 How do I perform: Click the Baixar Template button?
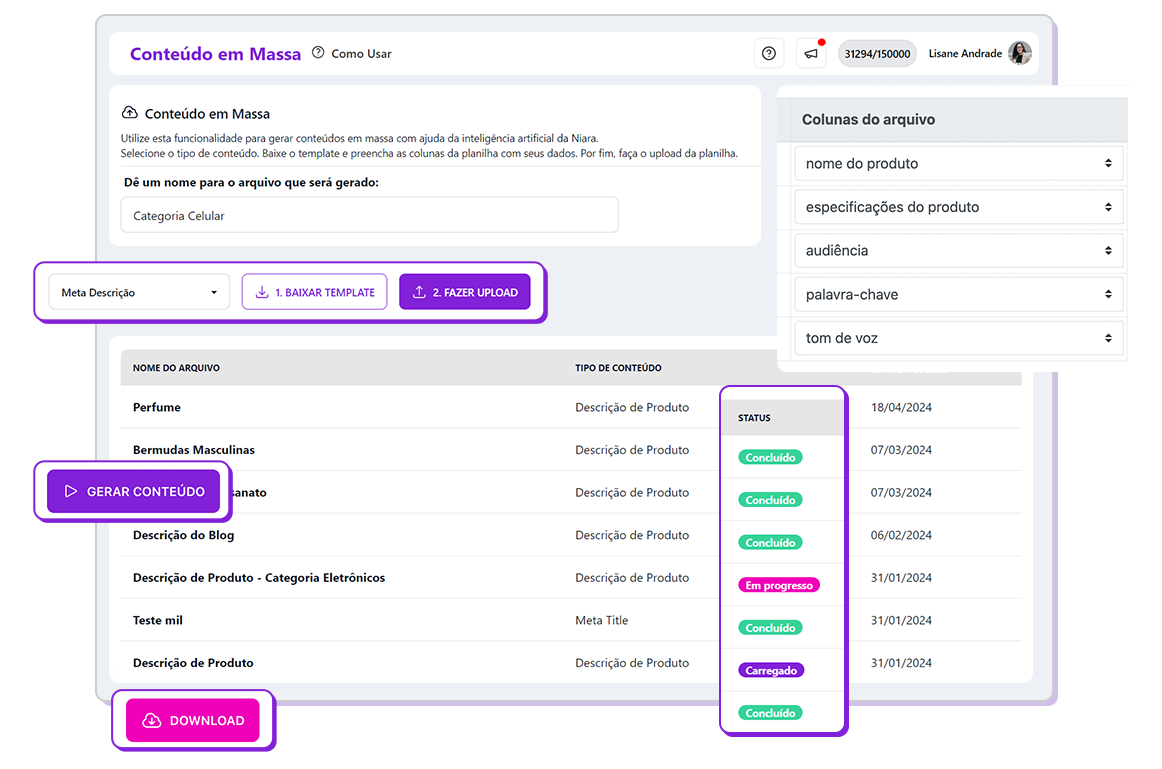click(x=314, y=293)
